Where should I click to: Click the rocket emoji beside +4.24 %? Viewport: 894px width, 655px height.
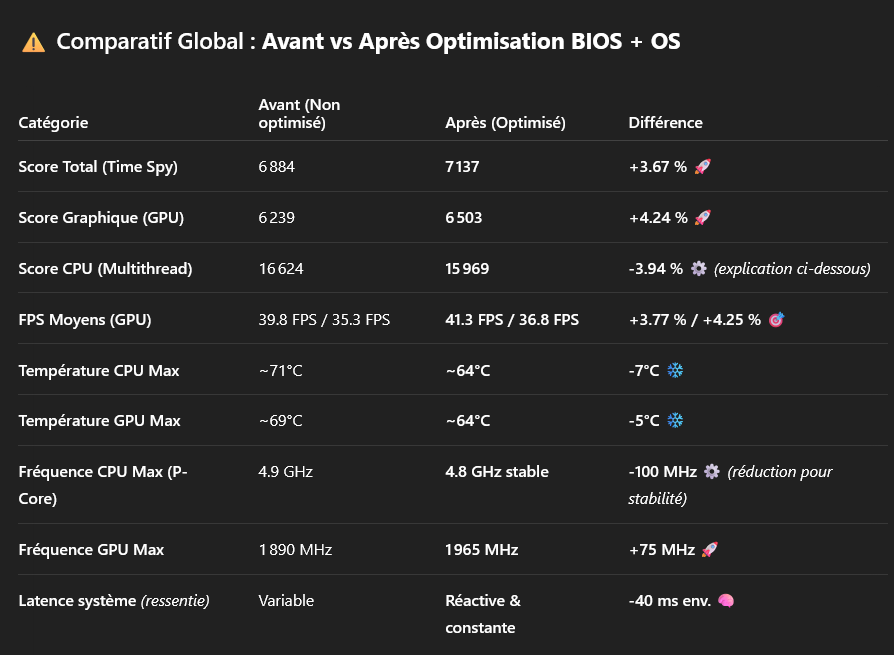[702, 217]
